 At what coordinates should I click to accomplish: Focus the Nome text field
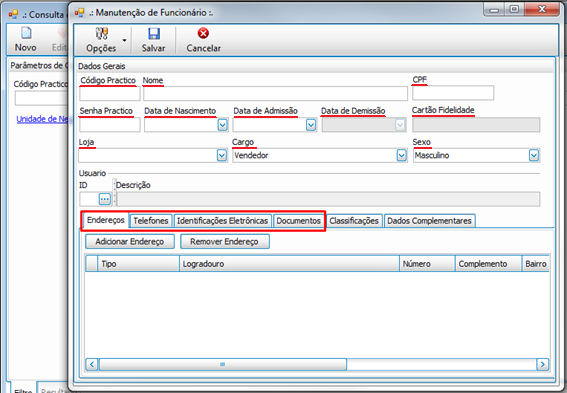coord(275,94)
